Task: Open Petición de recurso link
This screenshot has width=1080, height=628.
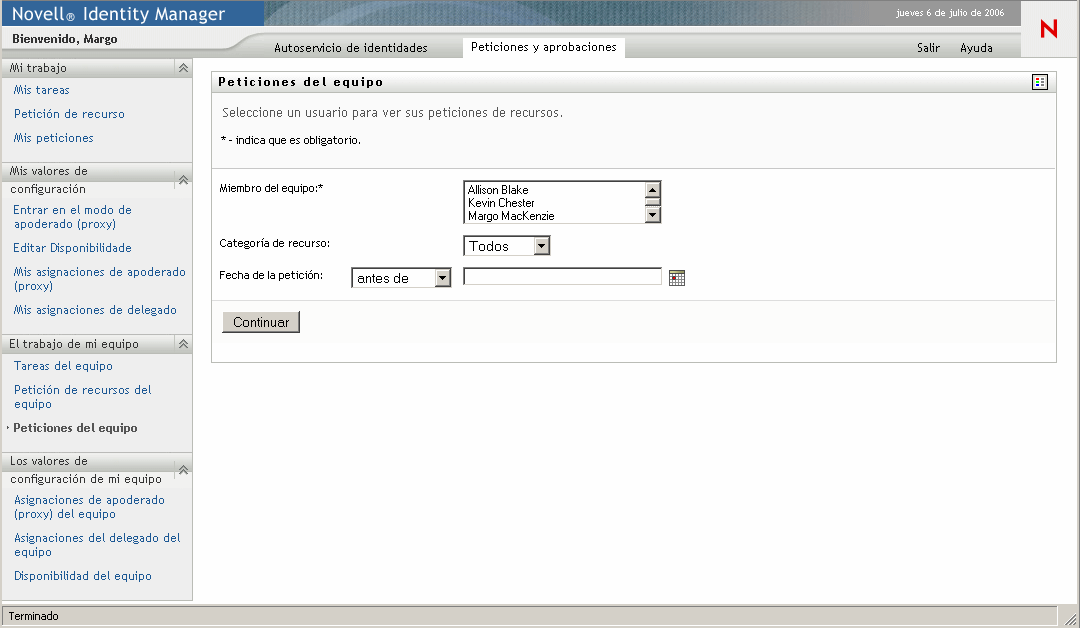Action: [69, 114]
